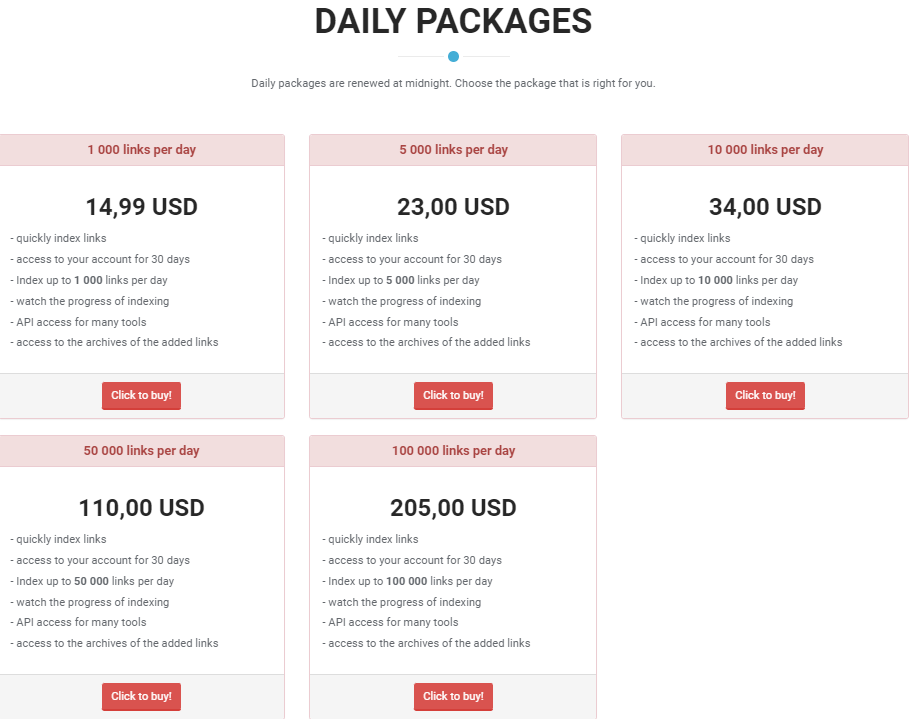
Task: Purchase the 50 000 links per day package
Action: point(141,696)
